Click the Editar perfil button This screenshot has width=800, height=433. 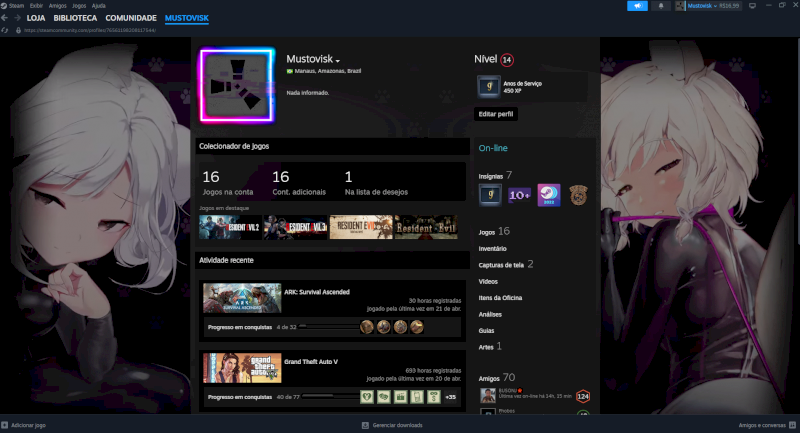[496, 114]
